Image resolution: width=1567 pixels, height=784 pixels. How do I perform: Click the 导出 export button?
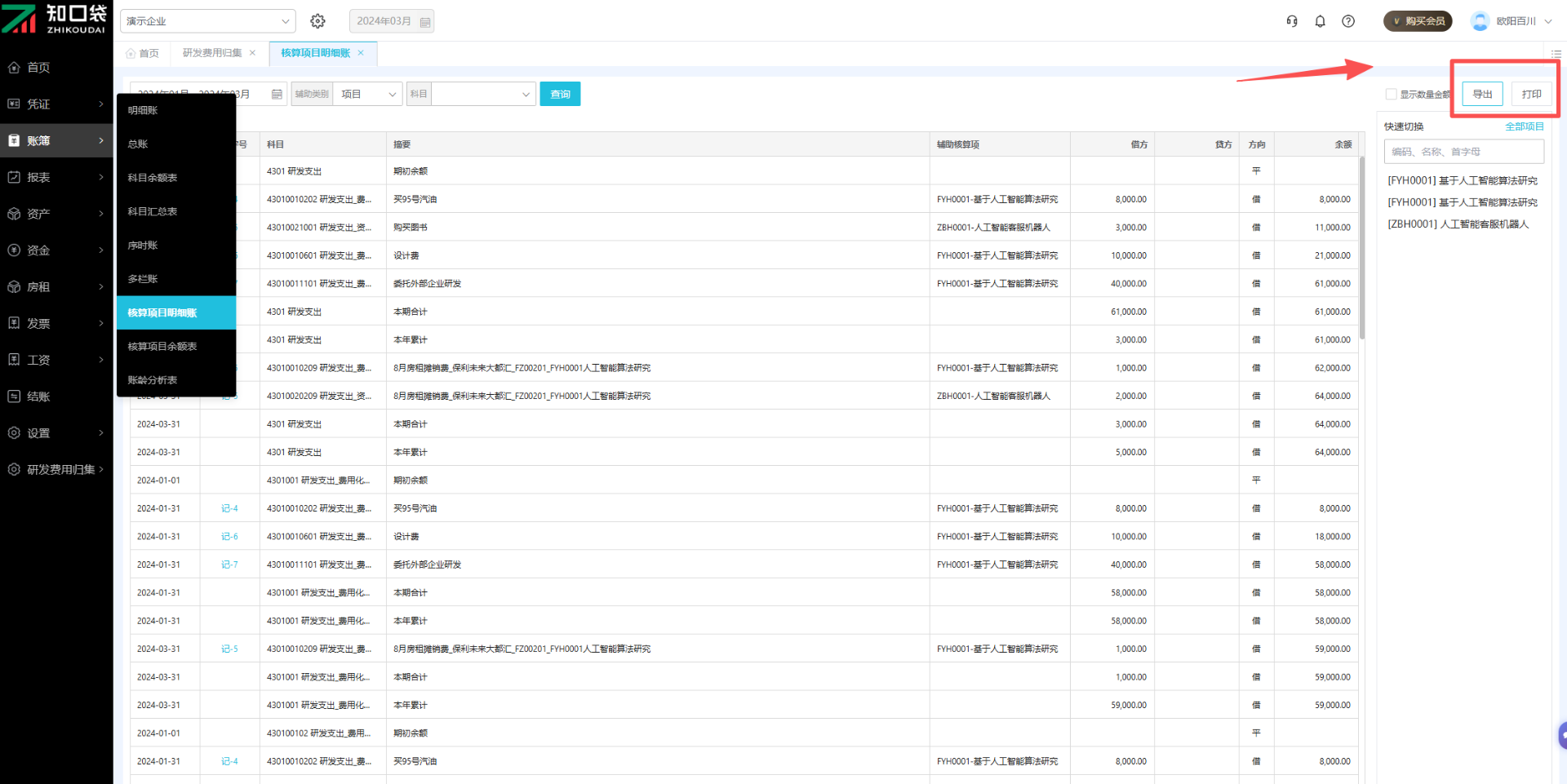[x=1482, y=95]
